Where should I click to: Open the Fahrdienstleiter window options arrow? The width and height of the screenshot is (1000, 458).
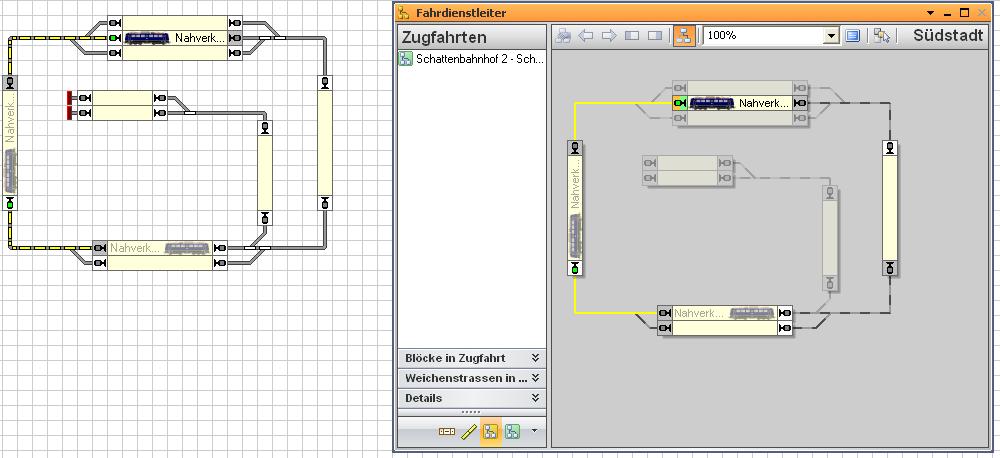point(930,13)
